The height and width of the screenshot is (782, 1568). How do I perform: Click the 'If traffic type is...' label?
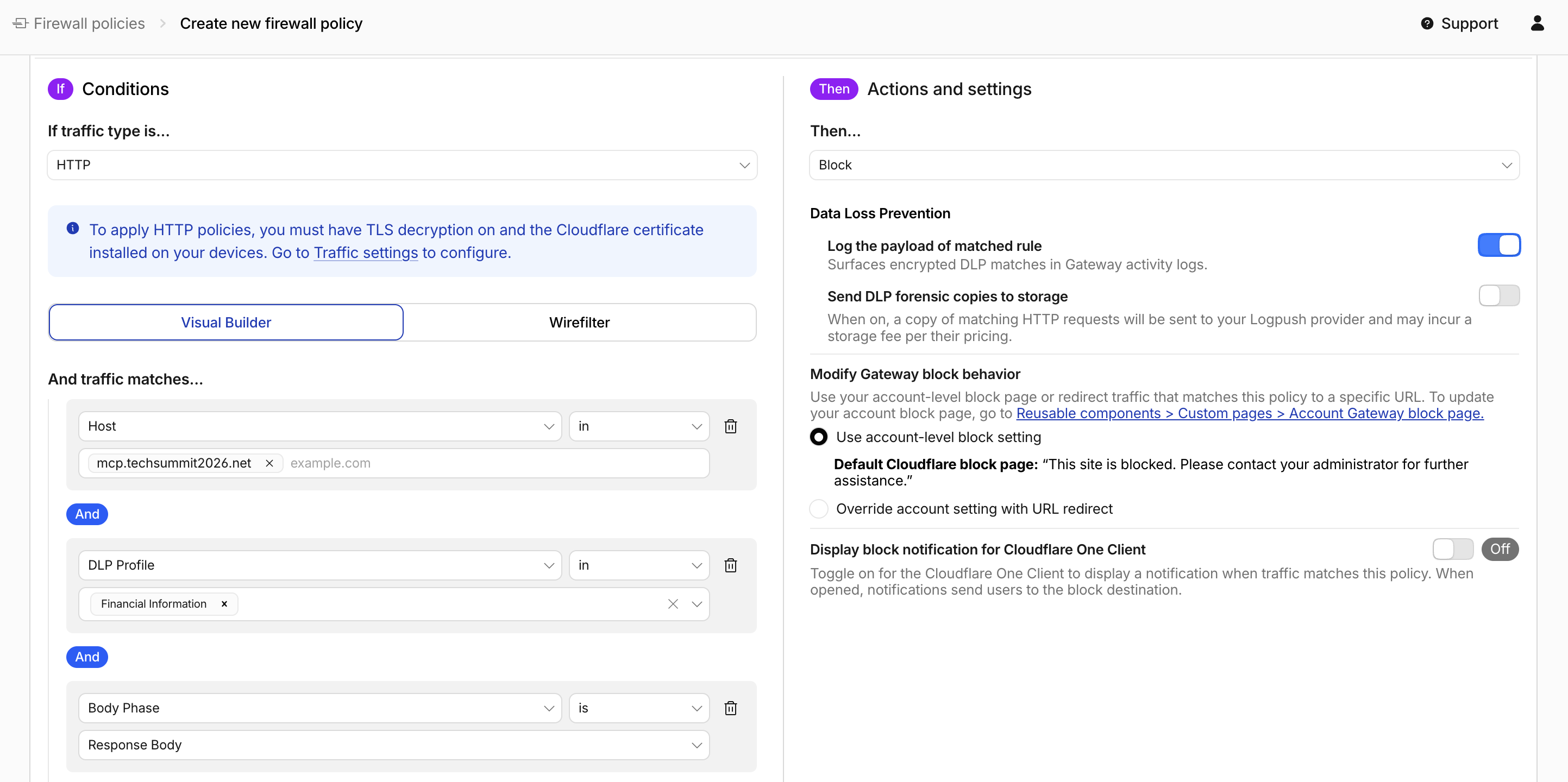tap(108, 131)
